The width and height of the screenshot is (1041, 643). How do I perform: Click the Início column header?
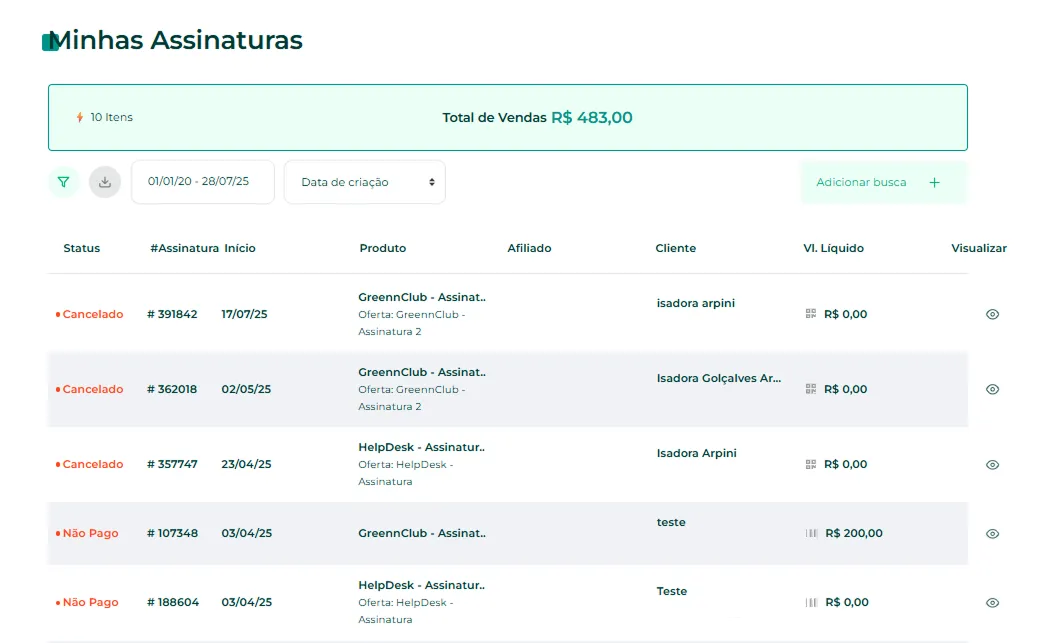(x=240, y=248)
